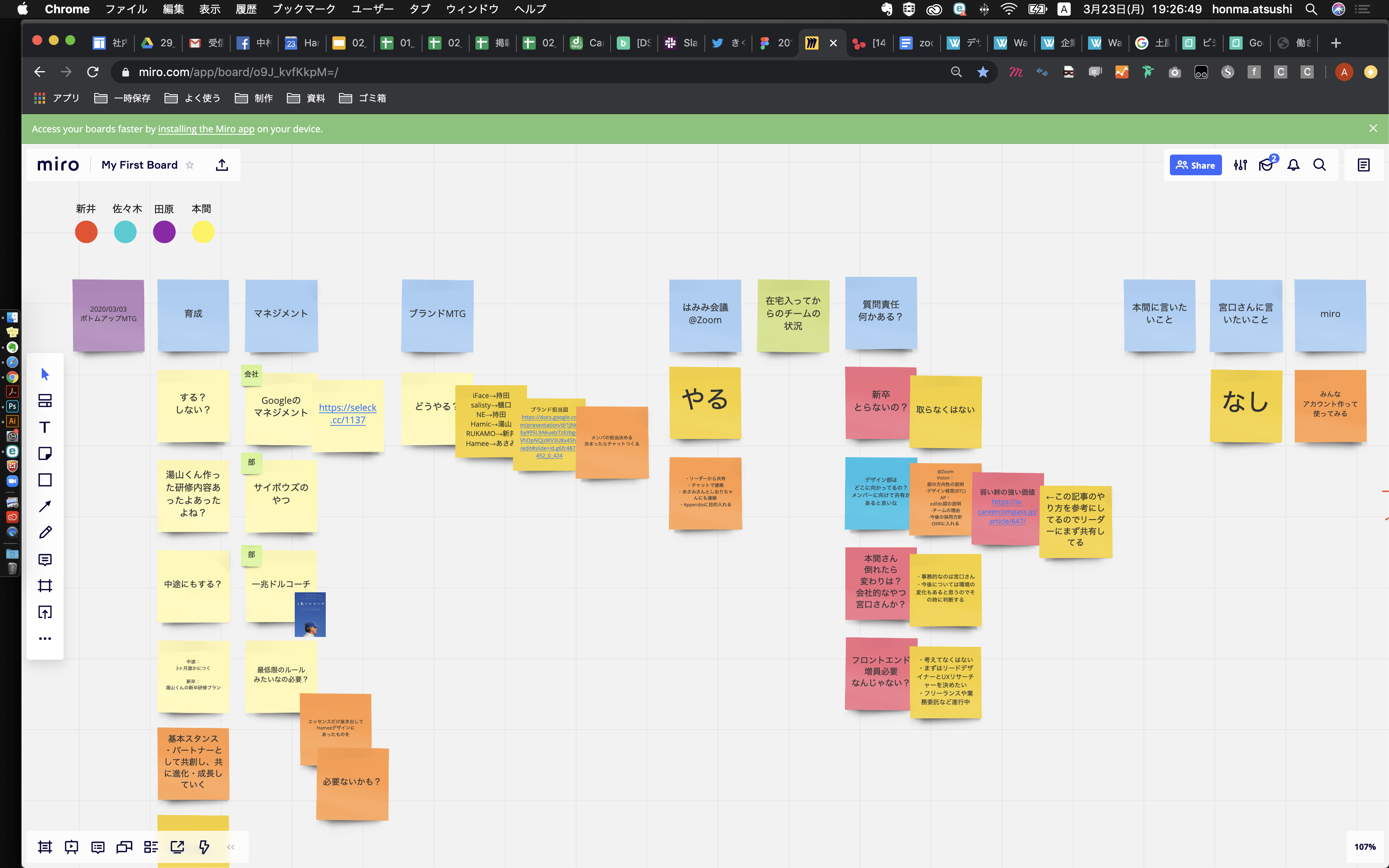This screenshot has width=1389, height=868.
Task: Open the ファイル menu in menu bar
Action: tap(126, 9)
